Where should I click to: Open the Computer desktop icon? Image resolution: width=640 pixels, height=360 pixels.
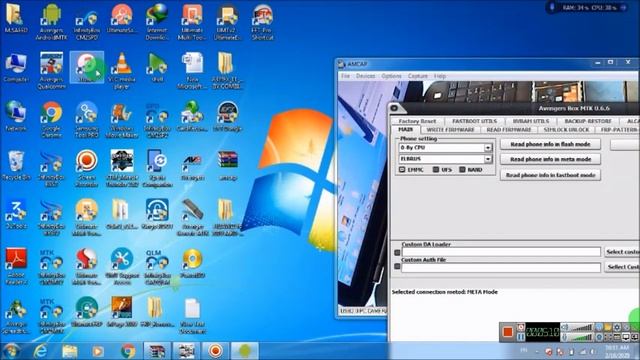(16, 67)
